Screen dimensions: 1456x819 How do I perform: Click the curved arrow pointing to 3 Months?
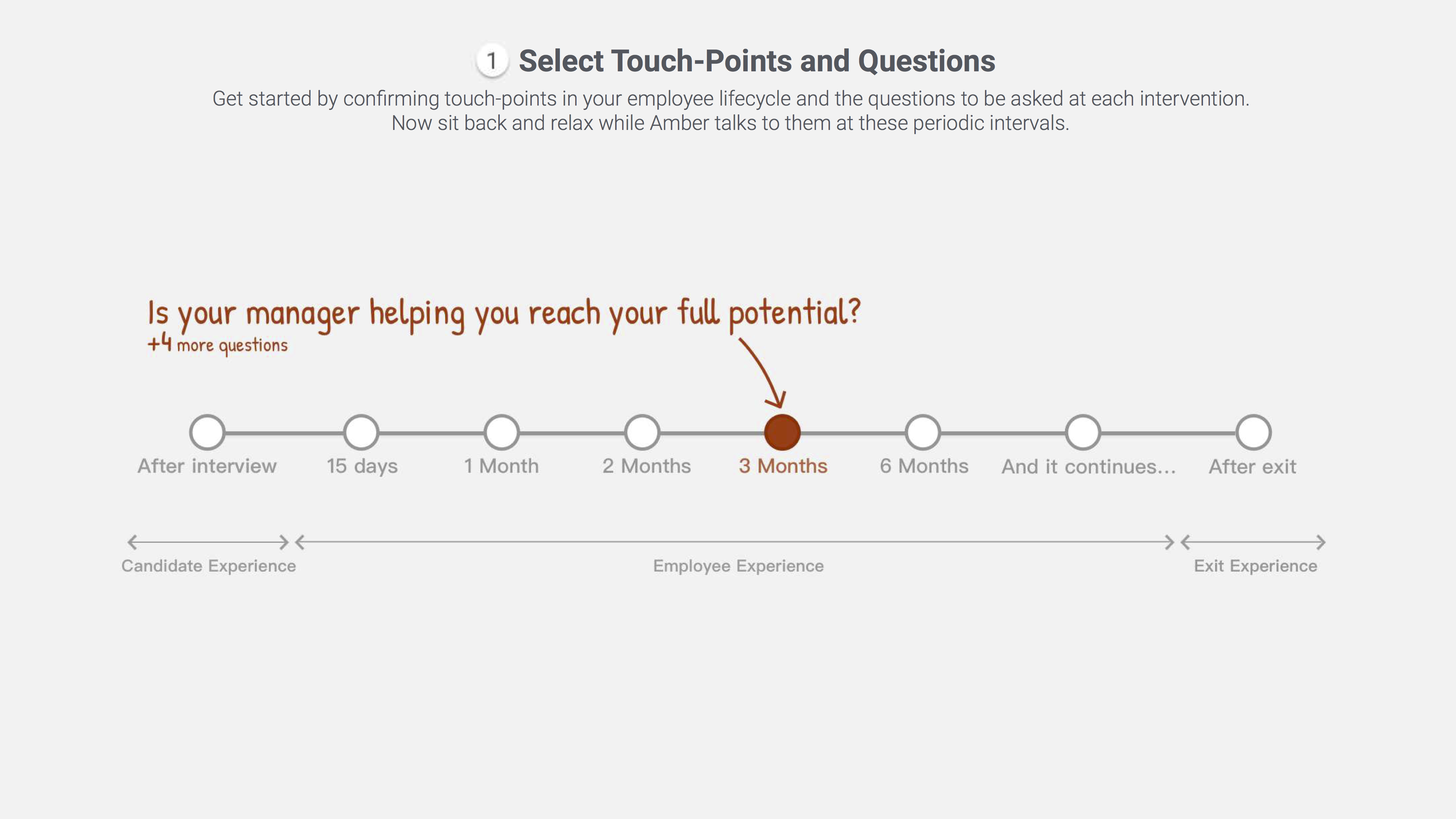(x=764, y=373)
